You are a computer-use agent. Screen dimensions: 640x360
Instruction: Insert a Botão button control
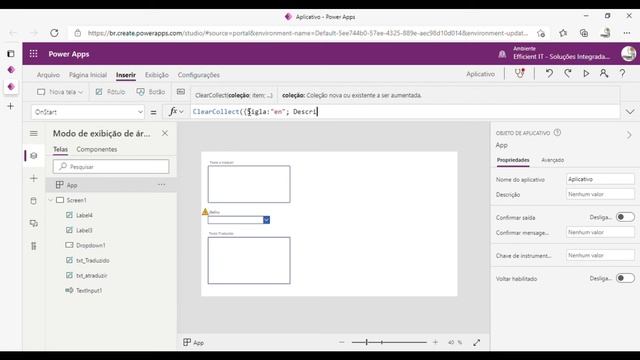151,92
